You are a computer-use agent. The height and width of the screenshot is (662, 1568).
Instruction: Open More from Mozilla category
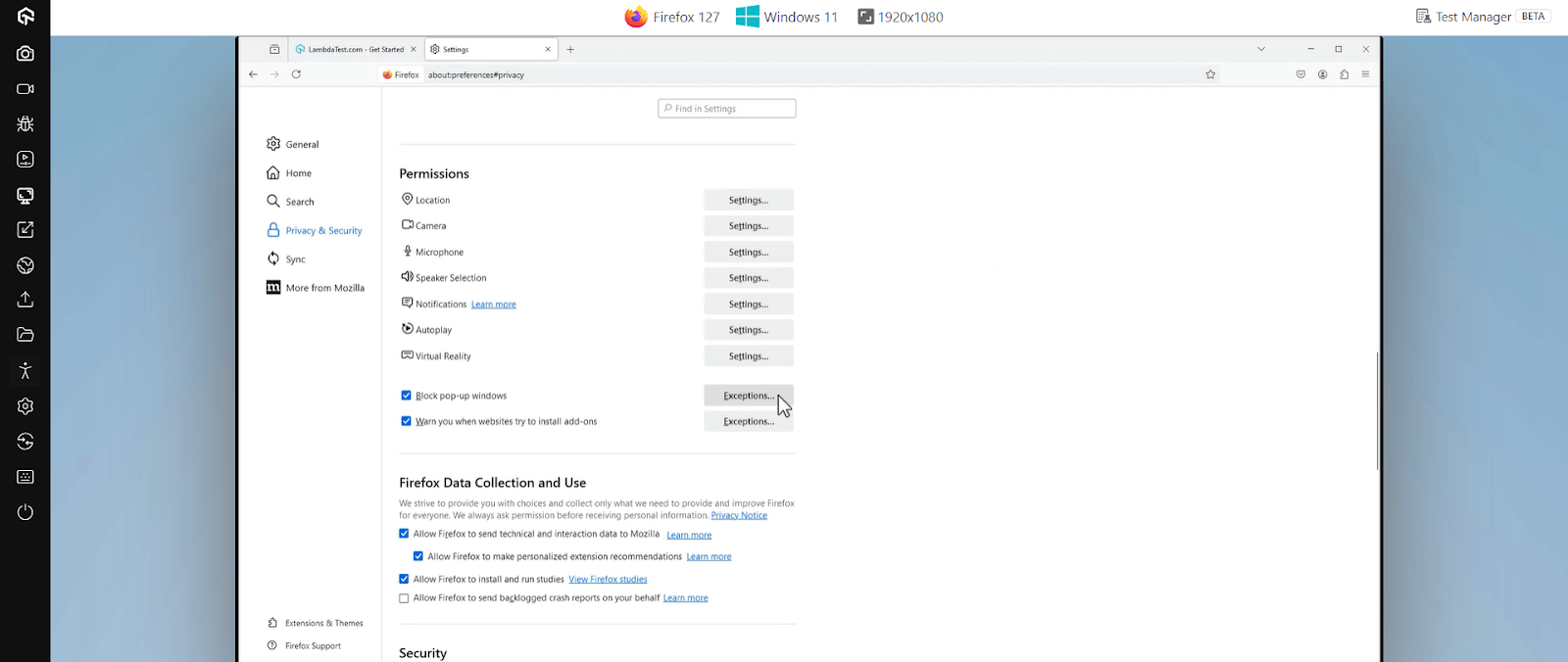tap(316, 288)
